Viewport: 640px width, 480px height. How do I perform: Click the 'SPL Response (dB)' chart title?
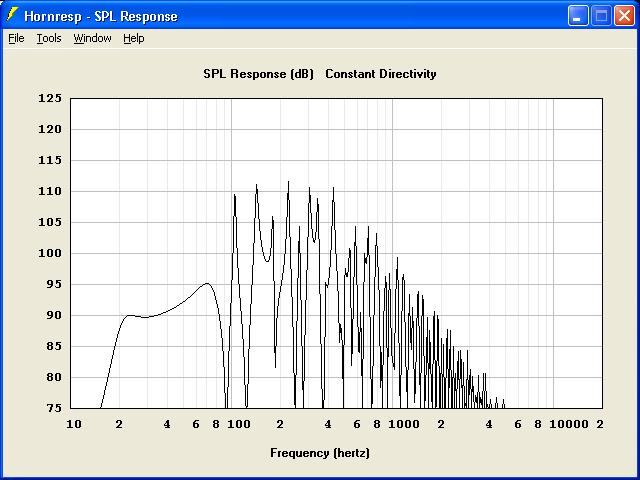pos(258,74)
